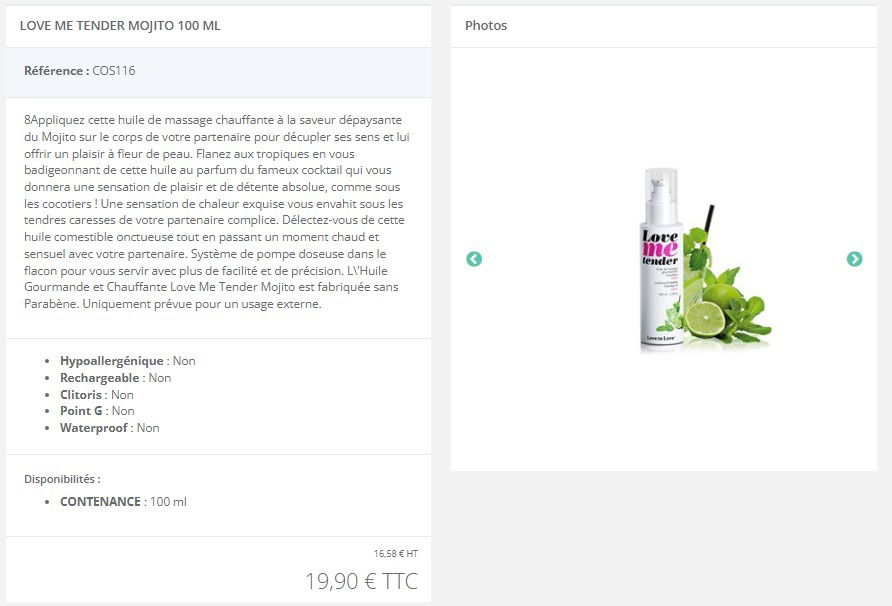Click the bottle pump dispenser in photo
The width and height of the screenshot is (892, 606).
(661, 195)
